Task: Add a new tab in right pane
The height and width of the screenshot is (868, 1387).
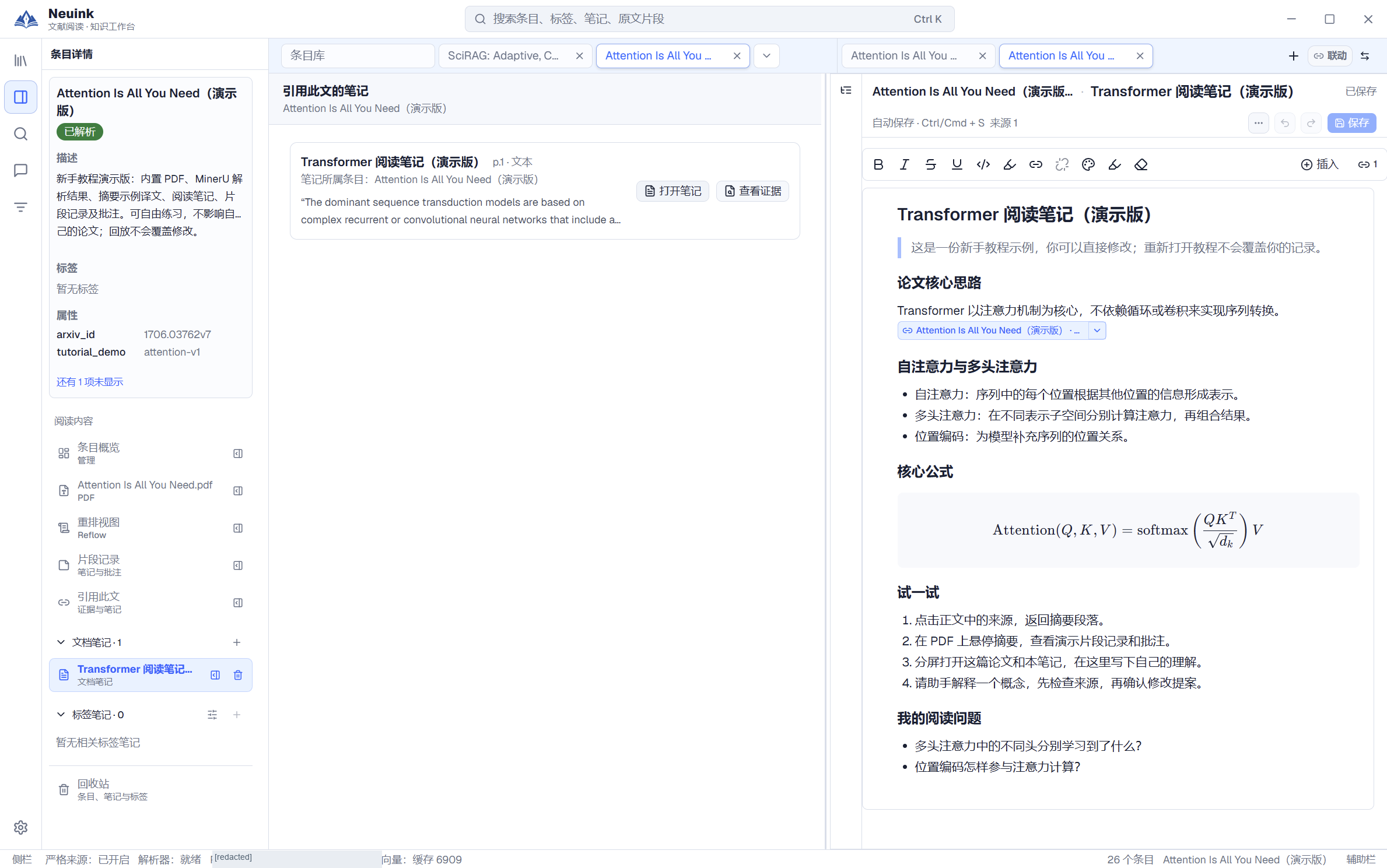Action: click(x=1293, y=56)
